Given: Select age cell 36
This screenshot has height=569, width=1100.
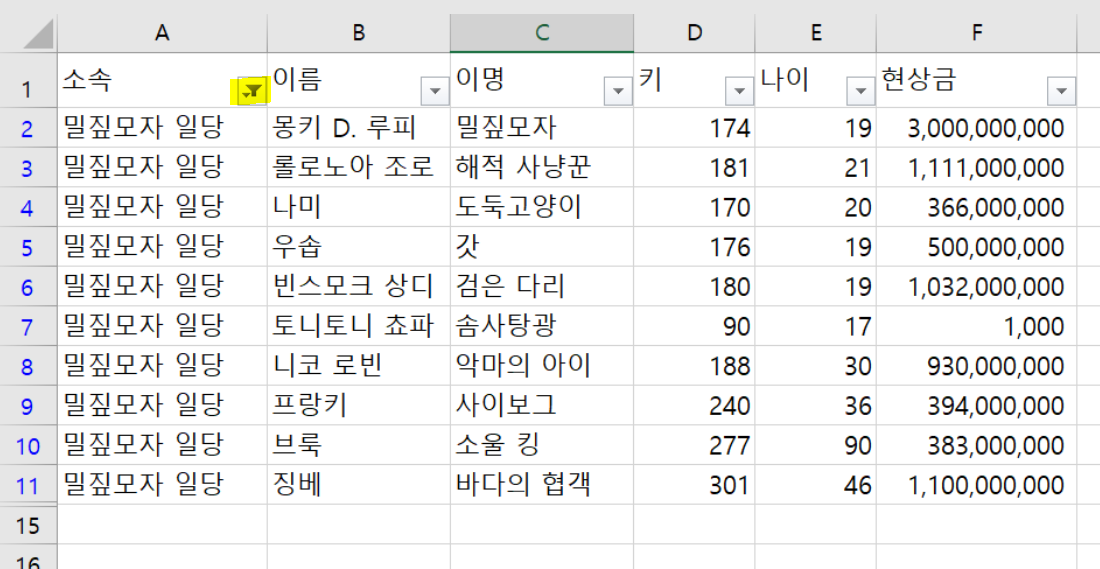Looking at the screenshot, I should (816, 406).
